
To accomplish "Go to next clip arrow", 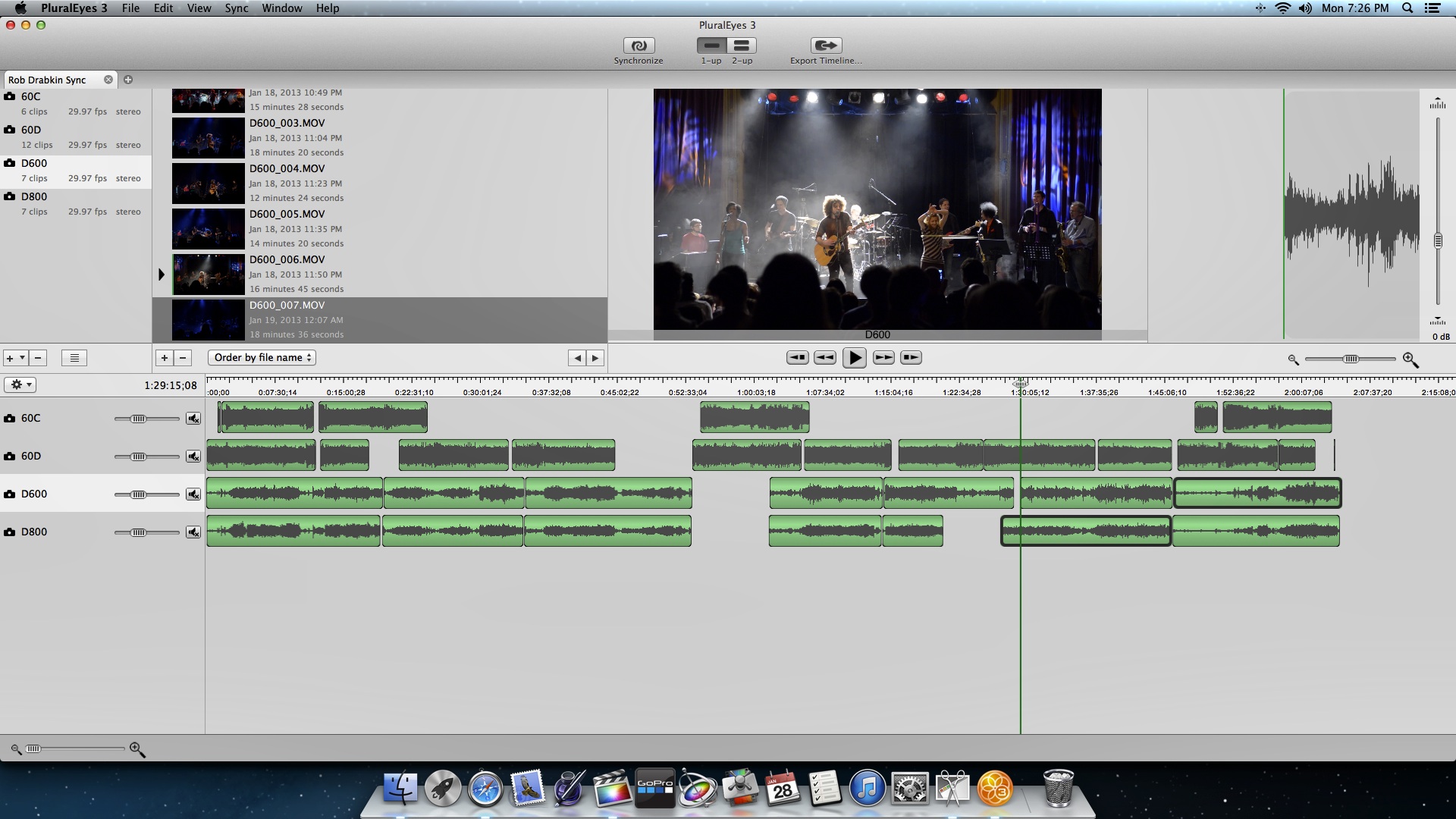I will [595, 358].
